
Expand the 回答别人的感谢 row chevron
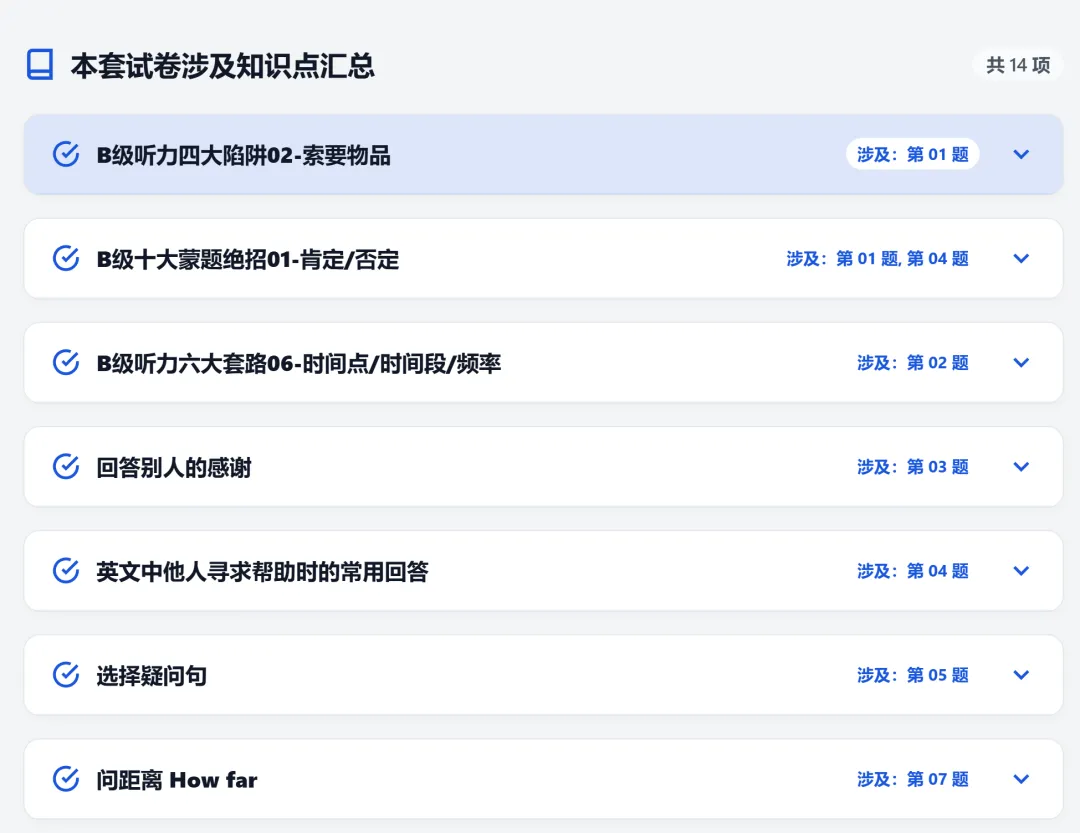coord(1021,466)
